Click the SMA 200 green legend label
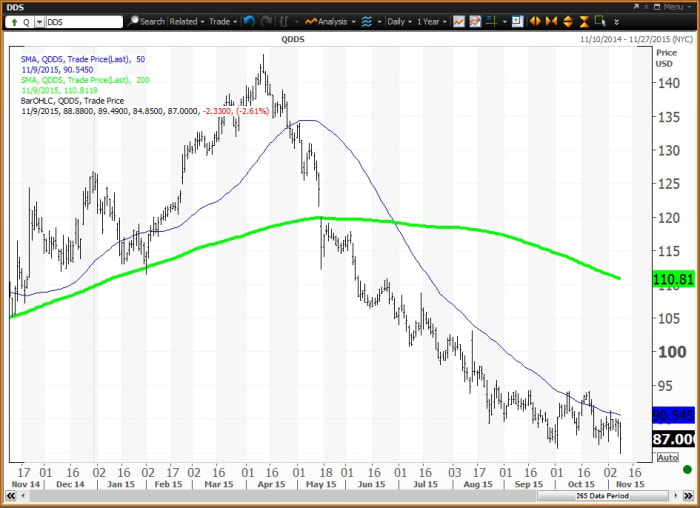The width and height of the screenshot is (700, 508). tap(85, 80)
